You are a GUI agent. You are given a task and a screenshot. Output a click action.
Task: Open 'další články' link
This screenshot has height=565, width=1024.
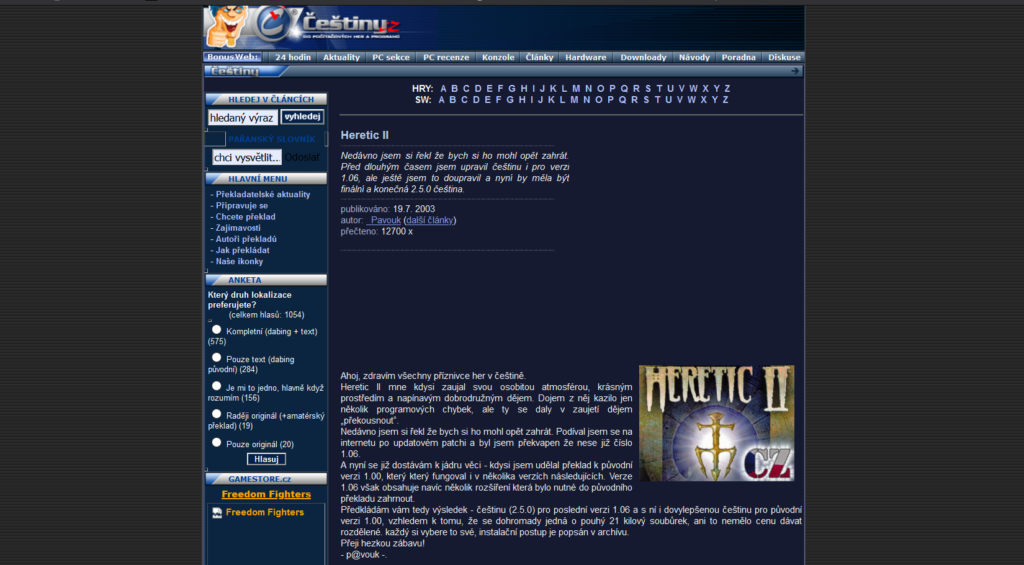click(430, 220)
